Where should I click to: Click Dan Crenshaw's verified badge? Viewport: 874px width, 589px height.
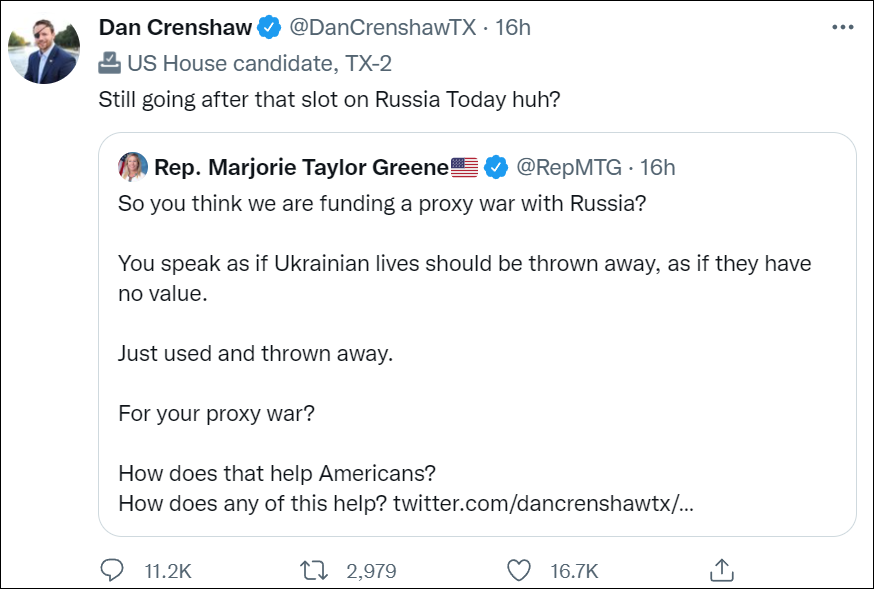270,28
